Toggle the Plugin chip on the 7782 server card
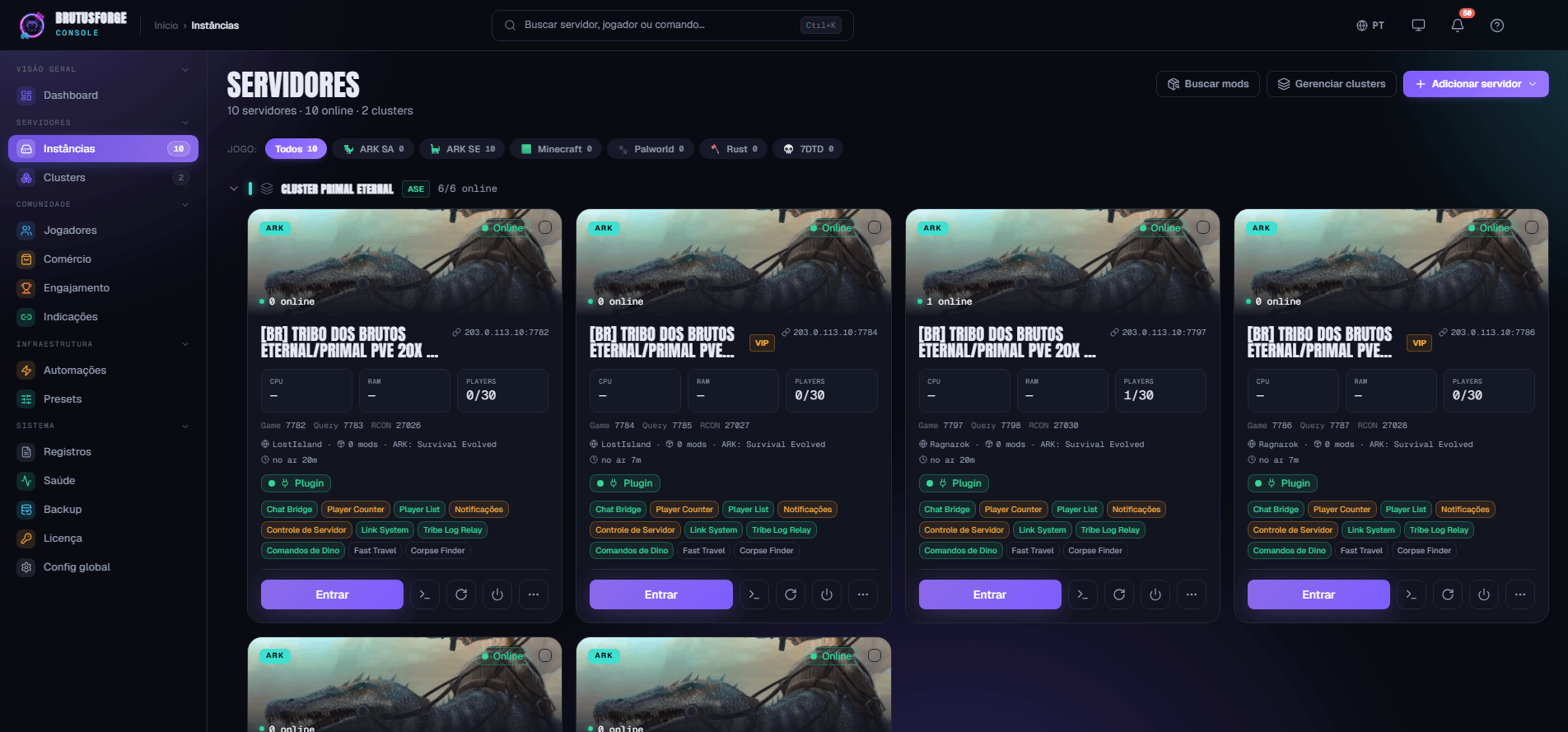Screen dimensions: 1568x732 pyautogui.click(x=296, y=483)
